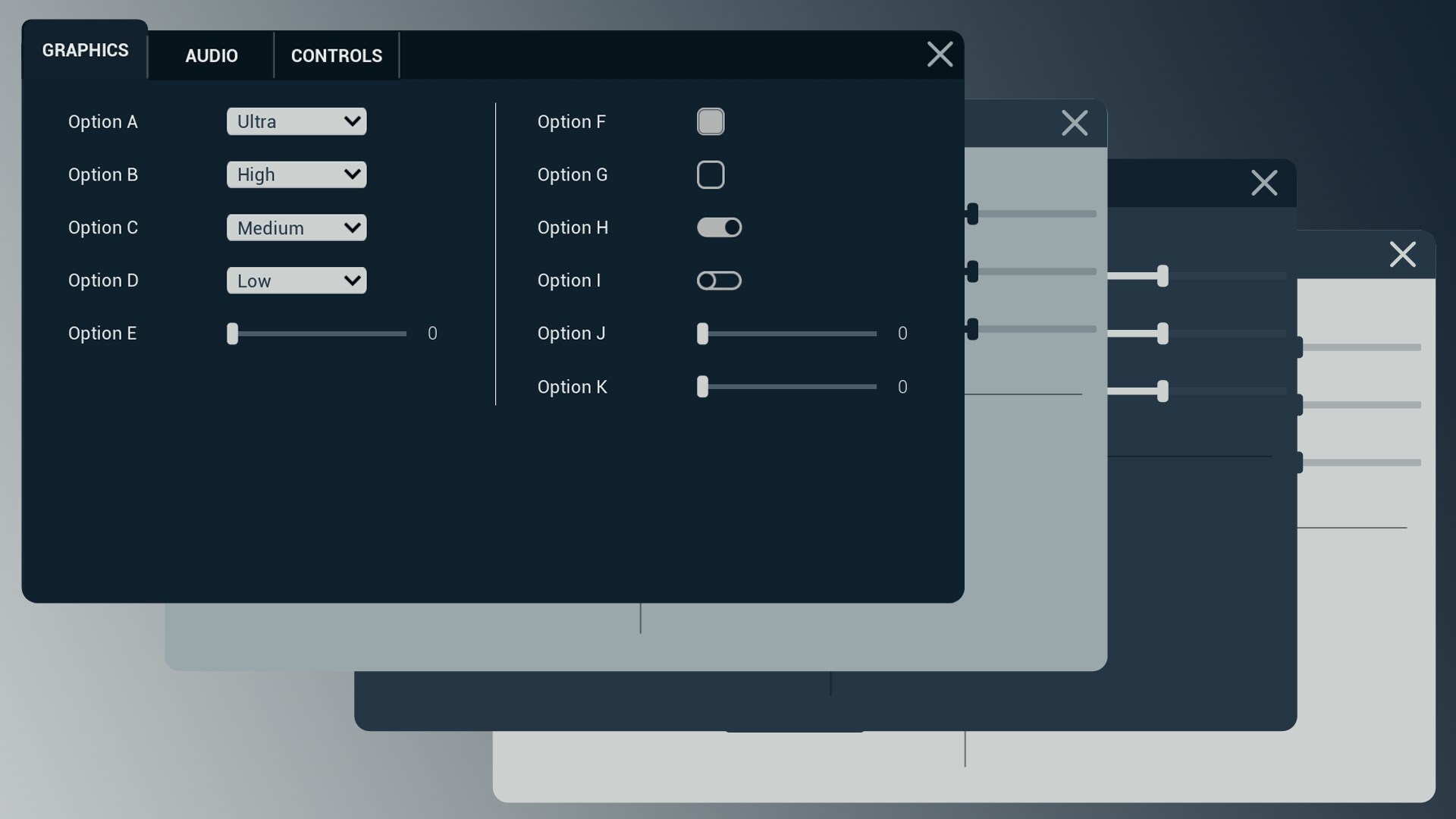Close the dark blue third window

click(x=1263, y=183)
